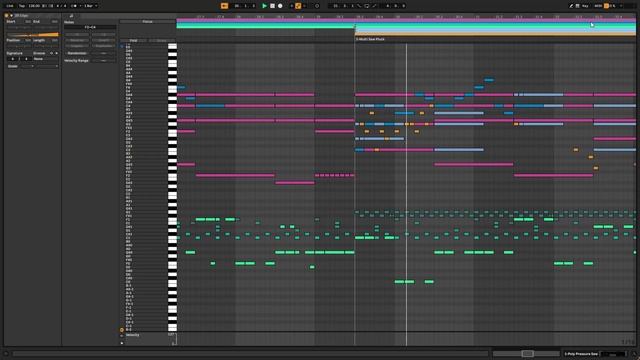Click bar 30 on the time ruler
This screenshot has width=640, height=360.
[398, 17]
